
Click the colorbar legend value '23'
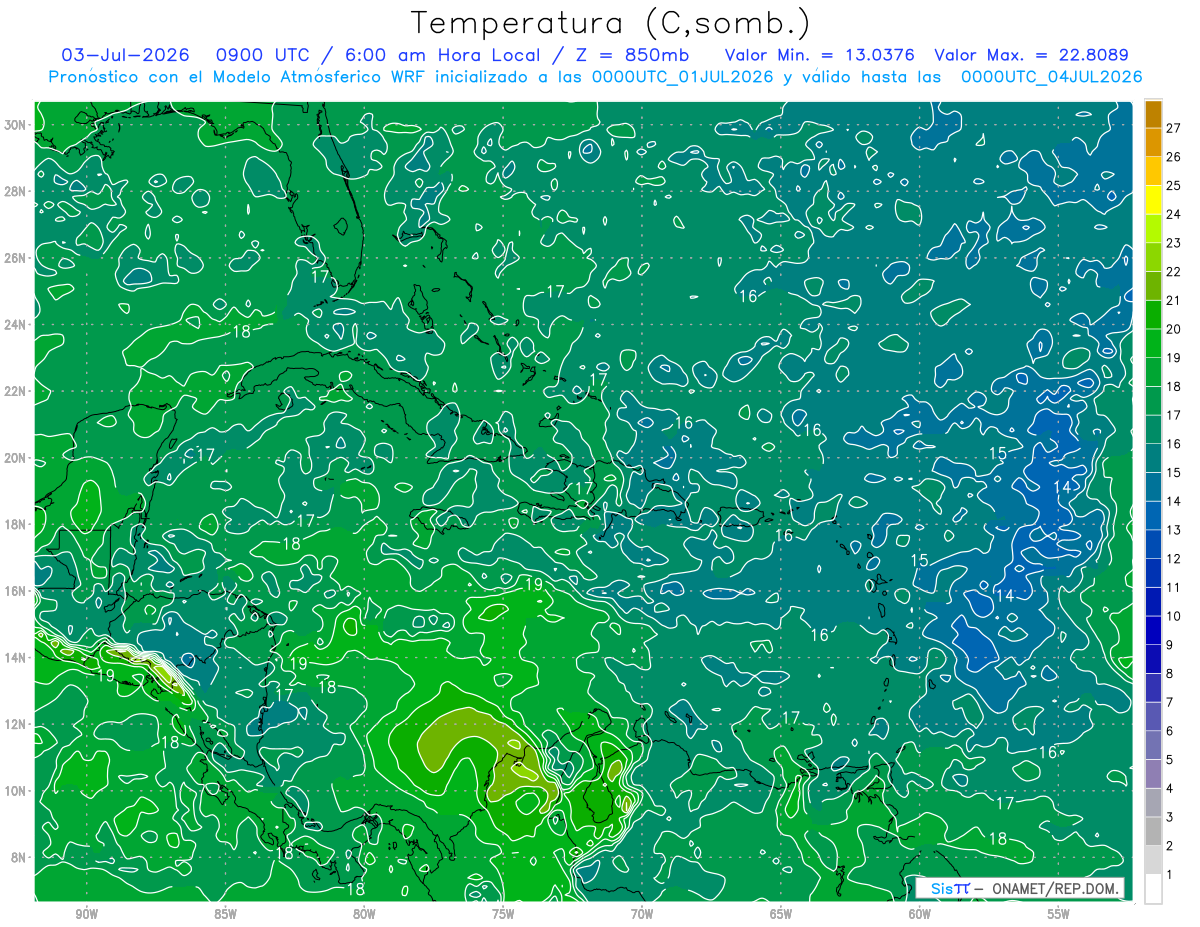pyautogui.click(x=1173, y=243)
